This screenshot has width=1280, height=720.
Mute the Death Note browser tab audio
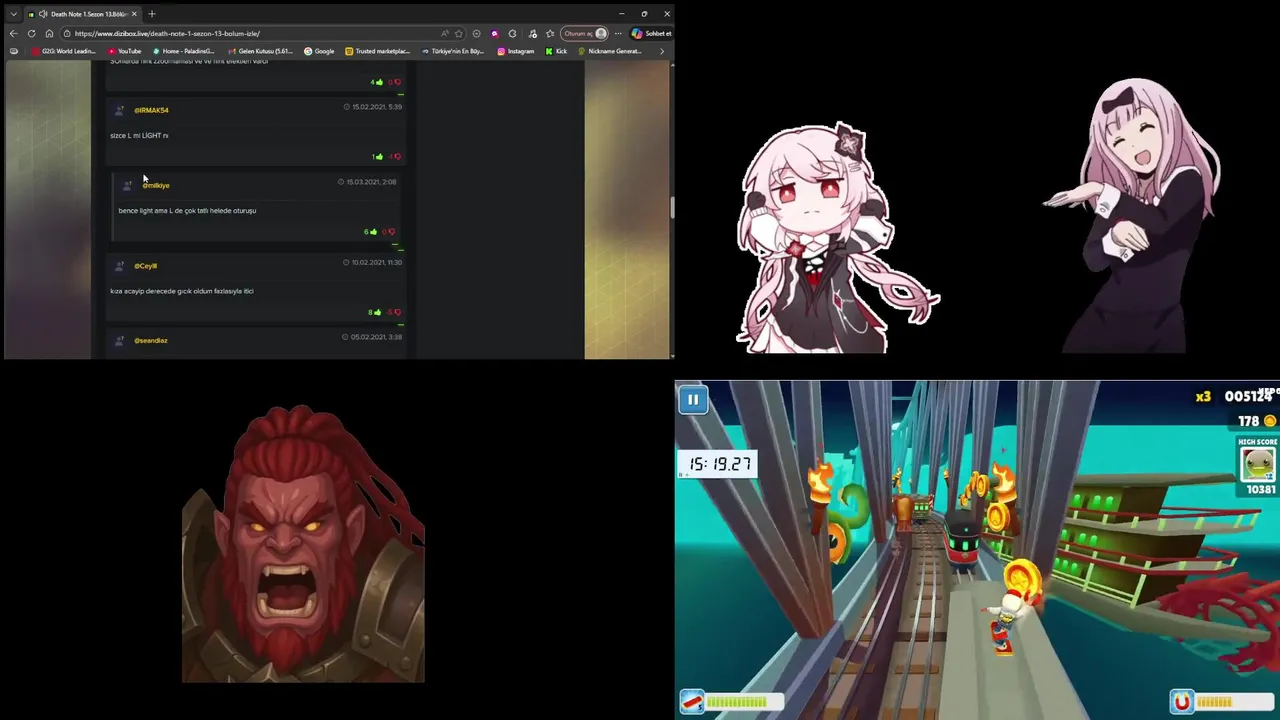[43, 14]
